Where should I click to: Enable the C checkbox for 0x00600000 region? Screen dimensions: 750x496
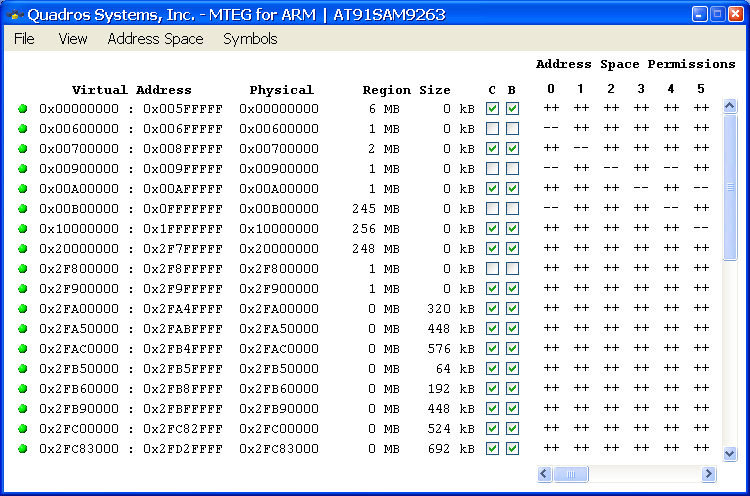[x=492, y=129]
